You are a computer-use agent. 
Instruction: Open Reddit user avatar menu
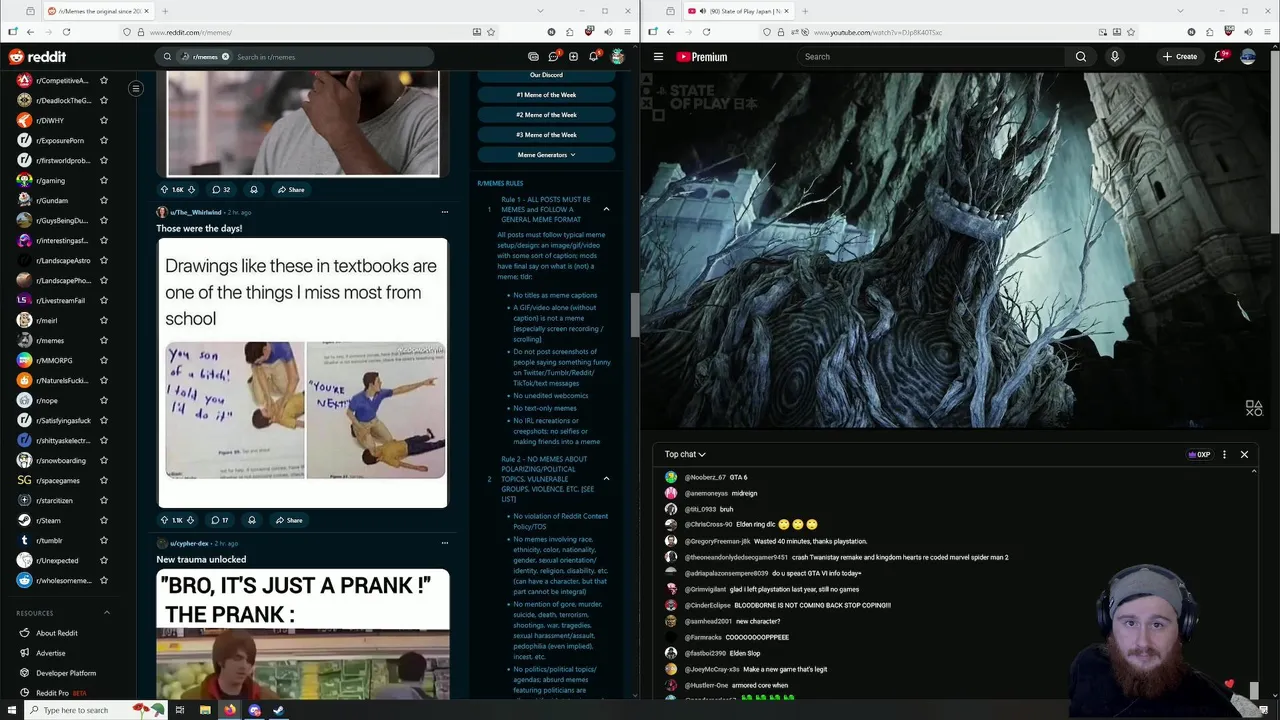click(x=617, y=57)
